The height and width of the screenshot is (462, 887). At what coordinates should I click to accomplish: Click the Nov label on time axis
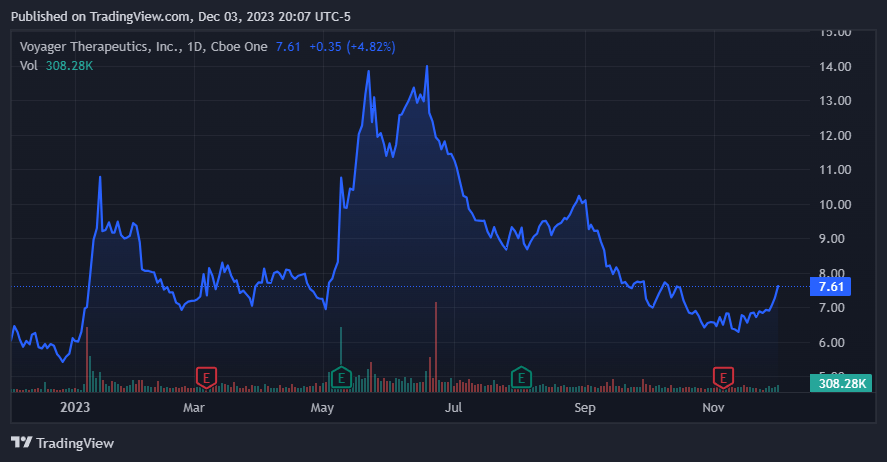click(x=713, y=408)
